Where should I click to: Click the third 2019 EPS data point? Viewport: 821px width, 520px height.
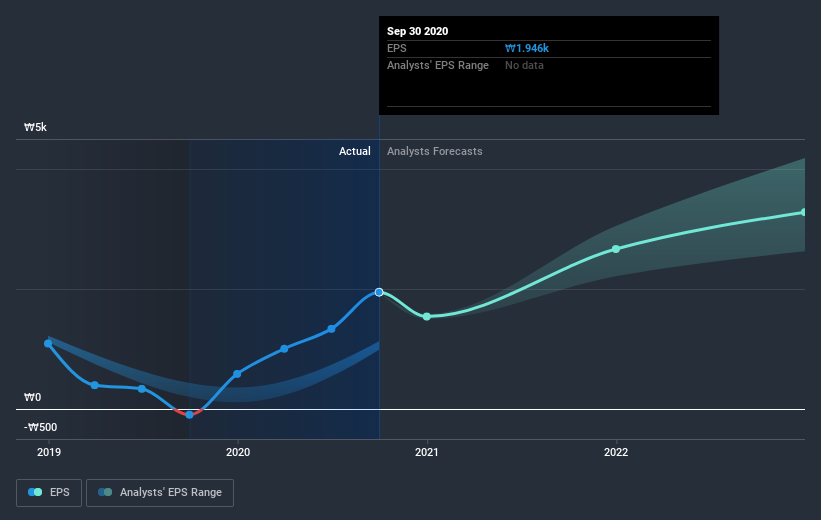point(142,389)
